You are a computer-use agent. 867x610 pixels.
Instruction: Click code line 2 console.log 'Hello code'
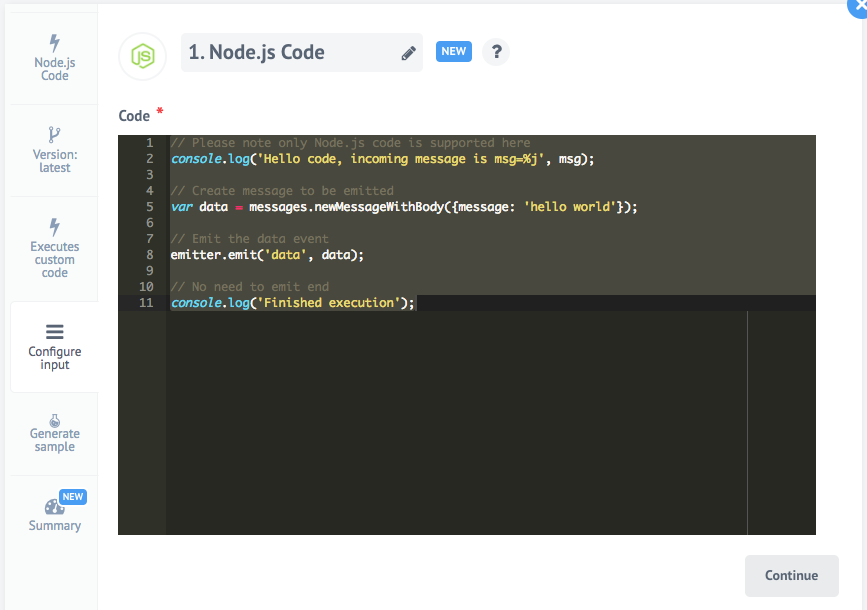(382, 159)
